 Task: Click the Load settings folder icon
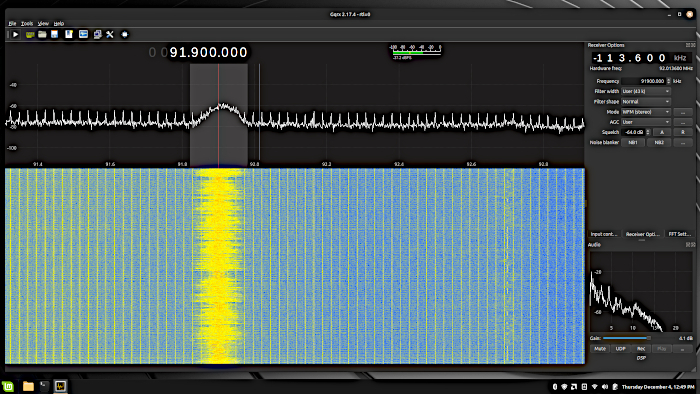click(x=42, y=34)
